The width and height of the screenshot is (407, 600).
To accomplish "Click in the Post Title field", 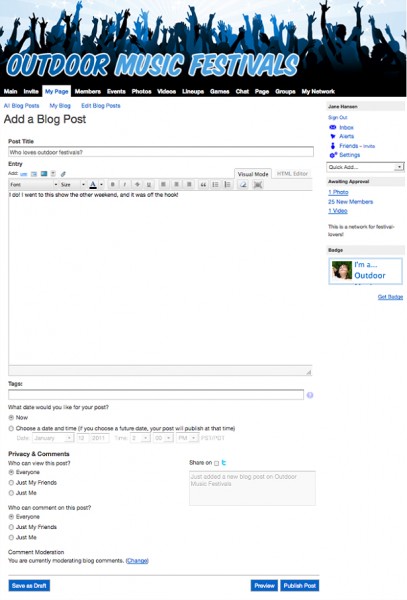I will 161,152.
